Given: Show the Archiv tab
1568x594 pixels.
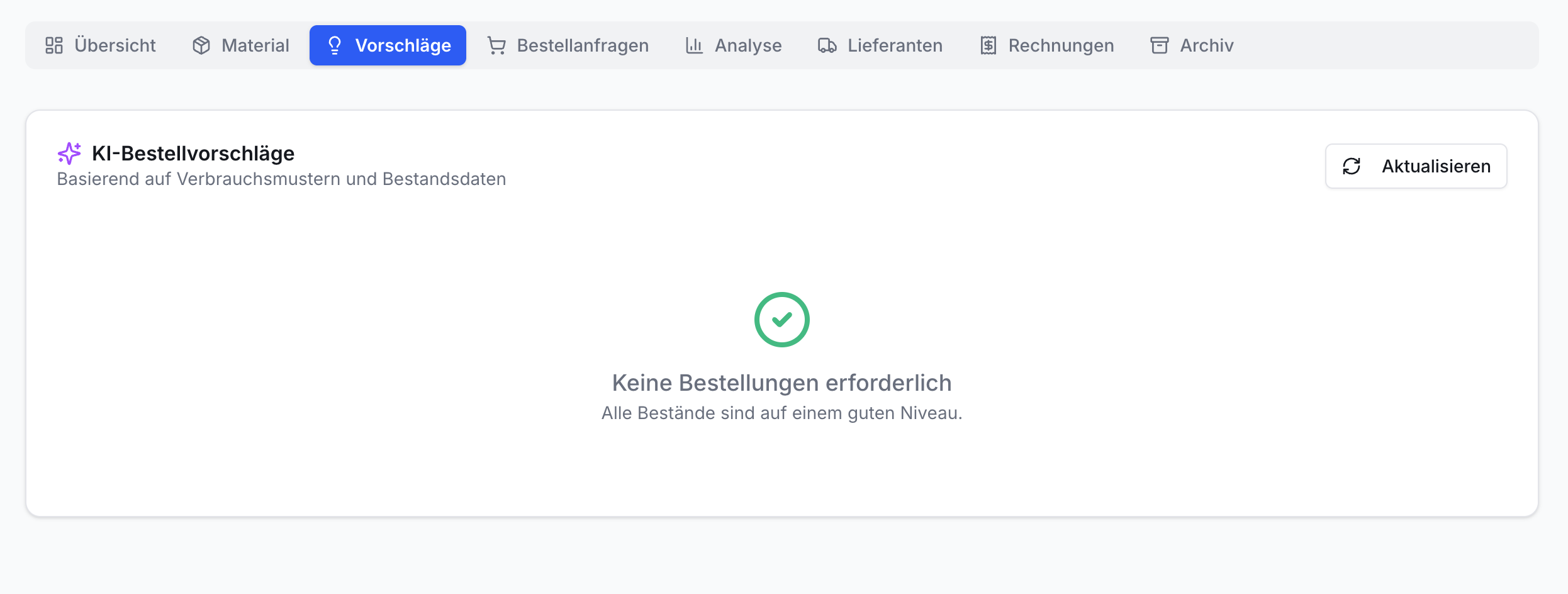Looking at the screenshot, I should point(1192,45).
